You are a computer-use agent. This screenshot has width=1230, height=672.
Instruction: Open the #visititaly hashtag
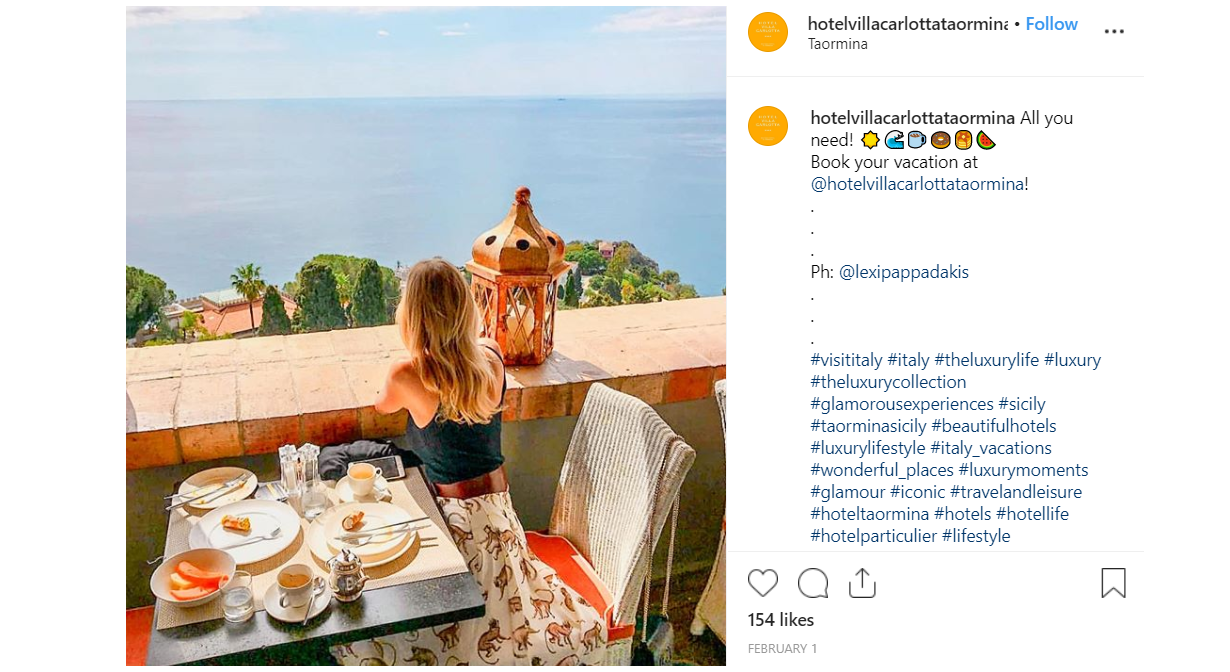pos(846,360)
